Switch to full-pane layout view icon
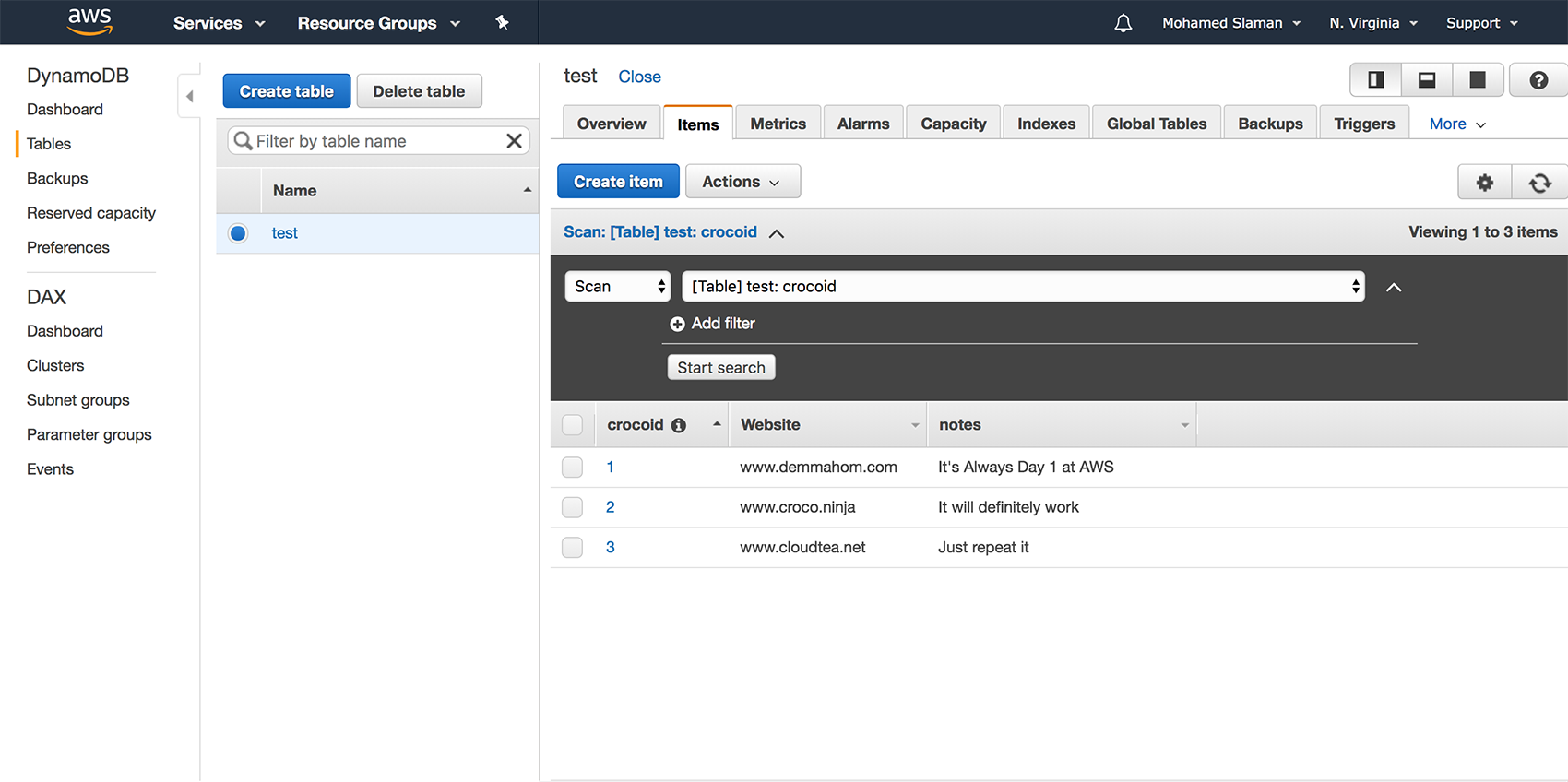Image resolution: width=1568 pixels, height=782 pixels. pyautogui.click(x=1478, y=80)
